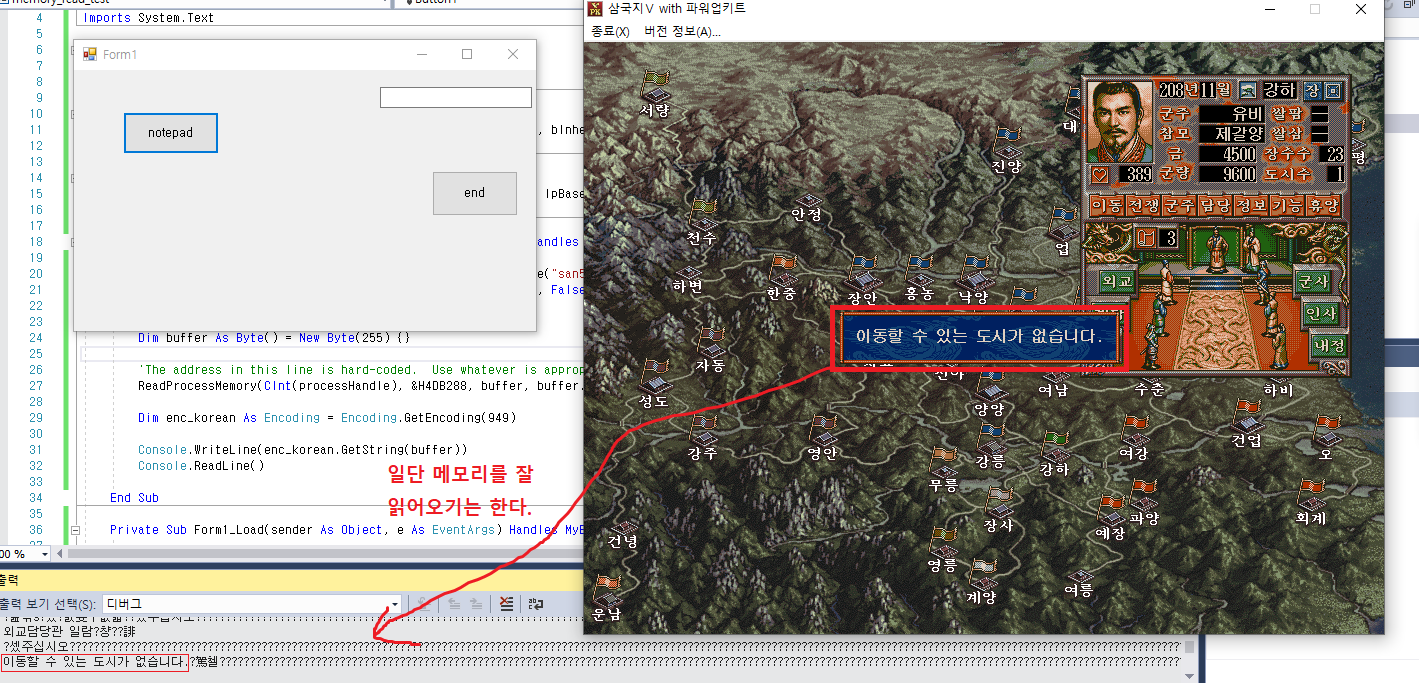This screenshot has width=1419, height=683.
Task: Click the 9600 군량 value
Action: pos(1228,173)
